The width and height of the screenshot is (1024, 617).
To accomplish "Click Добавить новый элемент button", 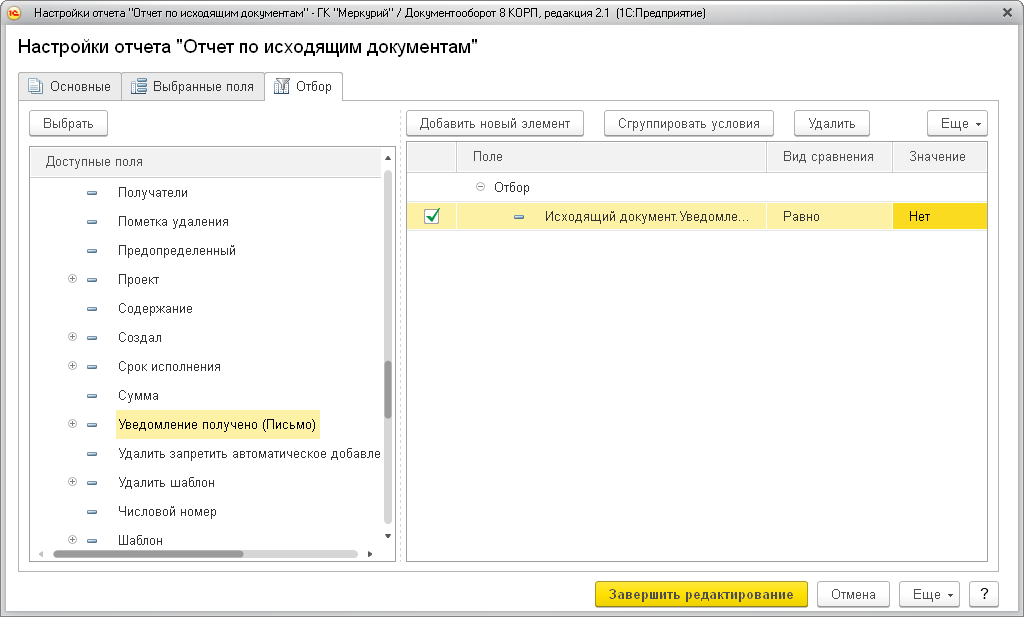I will pos(495,123).
